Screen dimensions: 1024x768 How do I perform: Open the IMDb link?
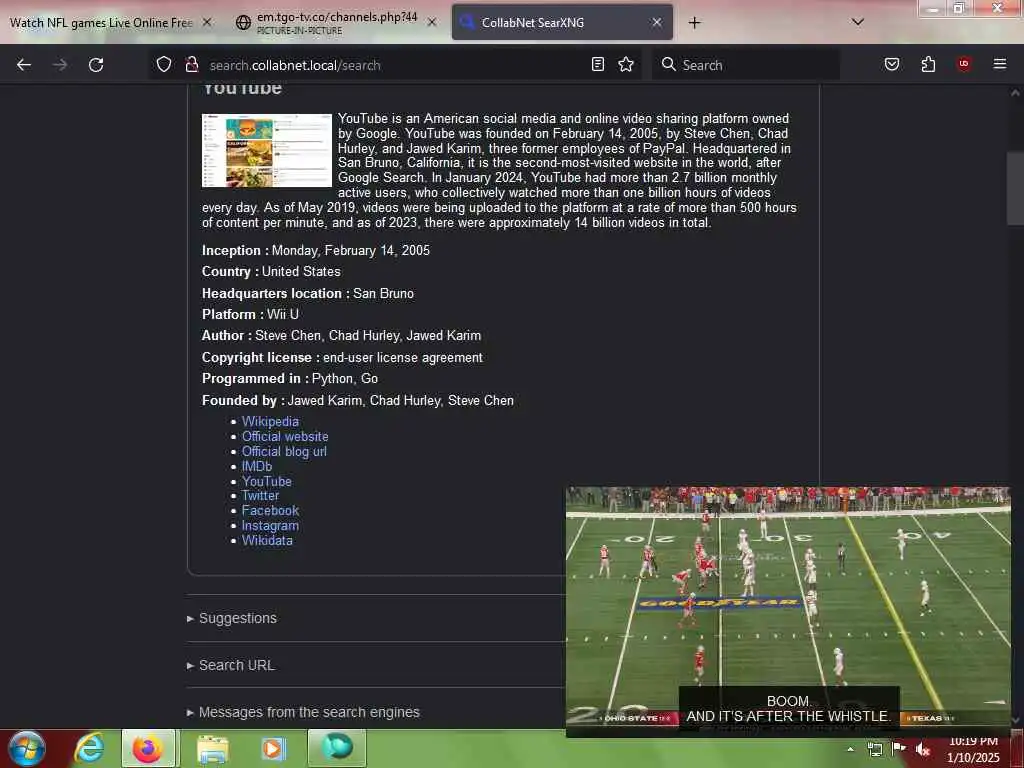click(257, 467)
